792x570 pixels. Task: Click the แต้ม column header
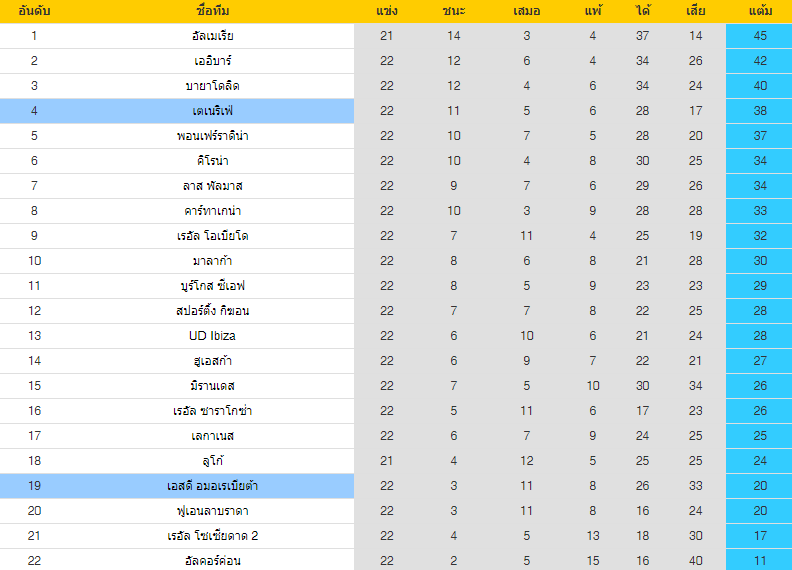coord(760,11)
